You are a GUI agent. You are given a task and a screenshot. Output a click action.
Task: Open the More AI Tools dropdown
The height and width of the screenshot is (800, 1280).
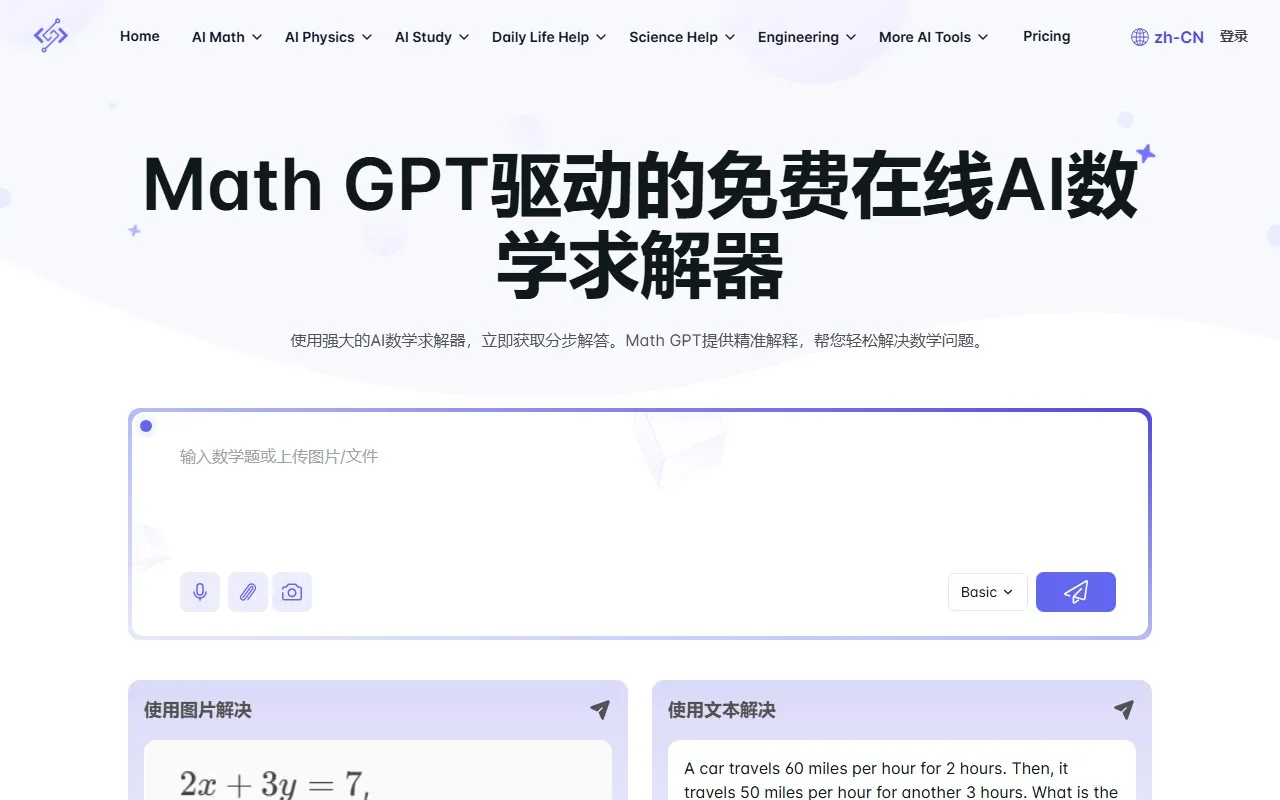933,37
